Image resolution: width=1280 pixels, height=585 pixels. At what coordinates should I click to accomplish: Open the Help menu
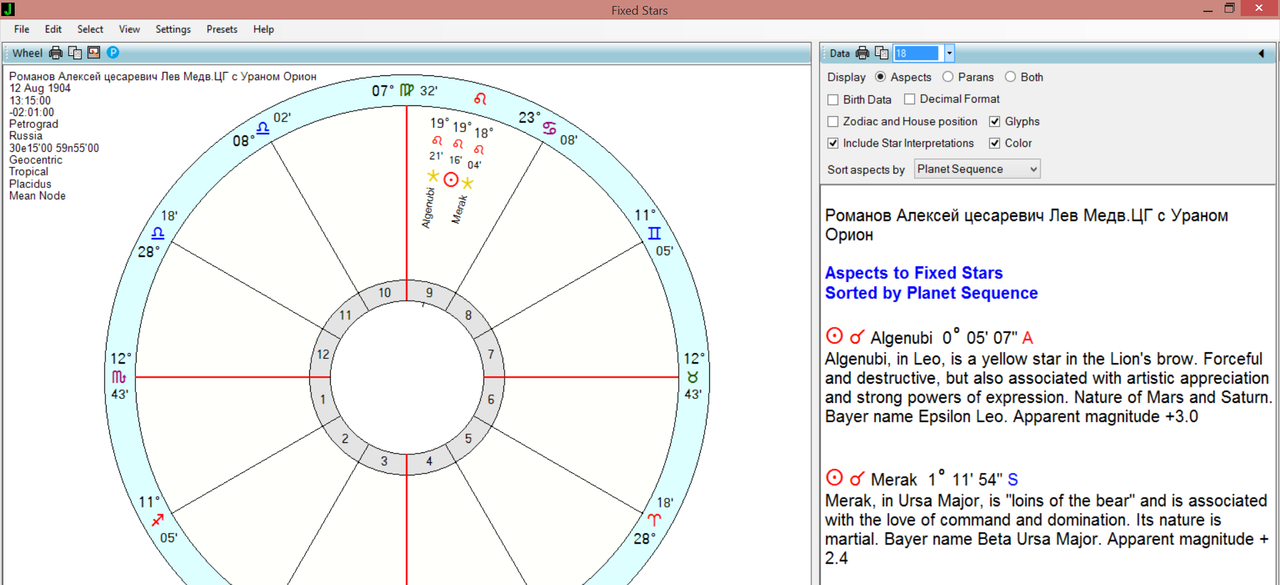[x=263, y=29]
